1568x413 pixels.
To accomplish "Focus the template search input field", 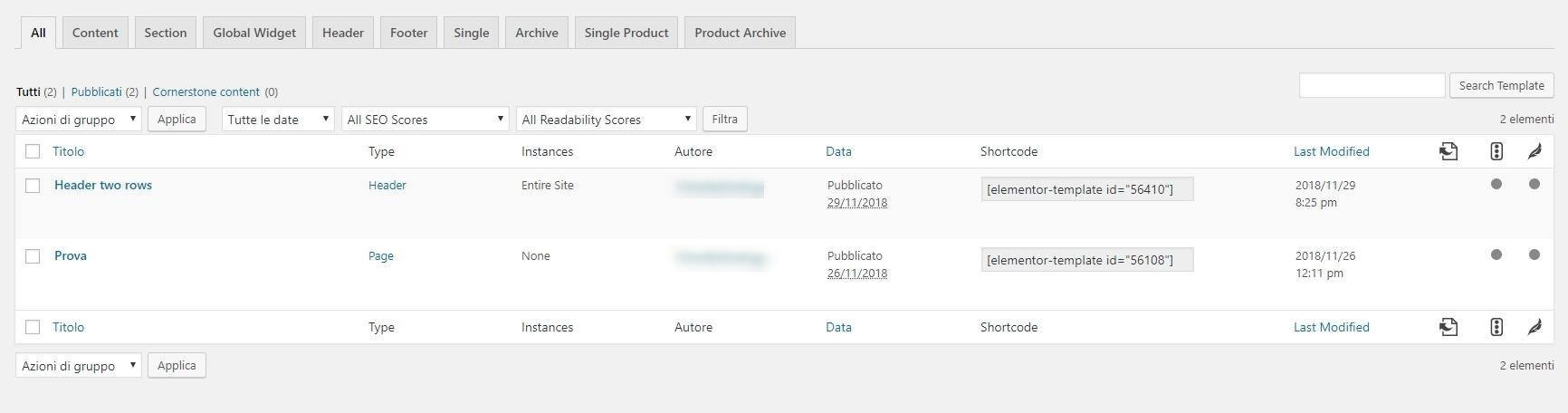I will [x=1372, y=85].
